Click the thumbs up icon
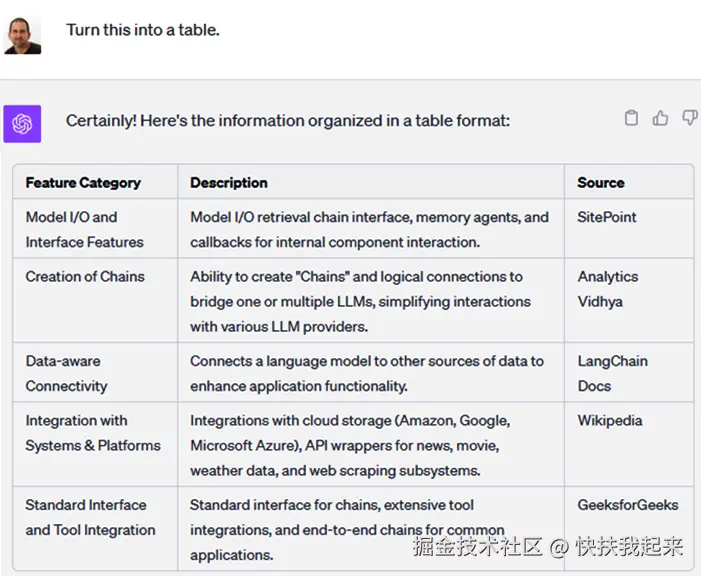The image size is (701, 576). (660, 118)
